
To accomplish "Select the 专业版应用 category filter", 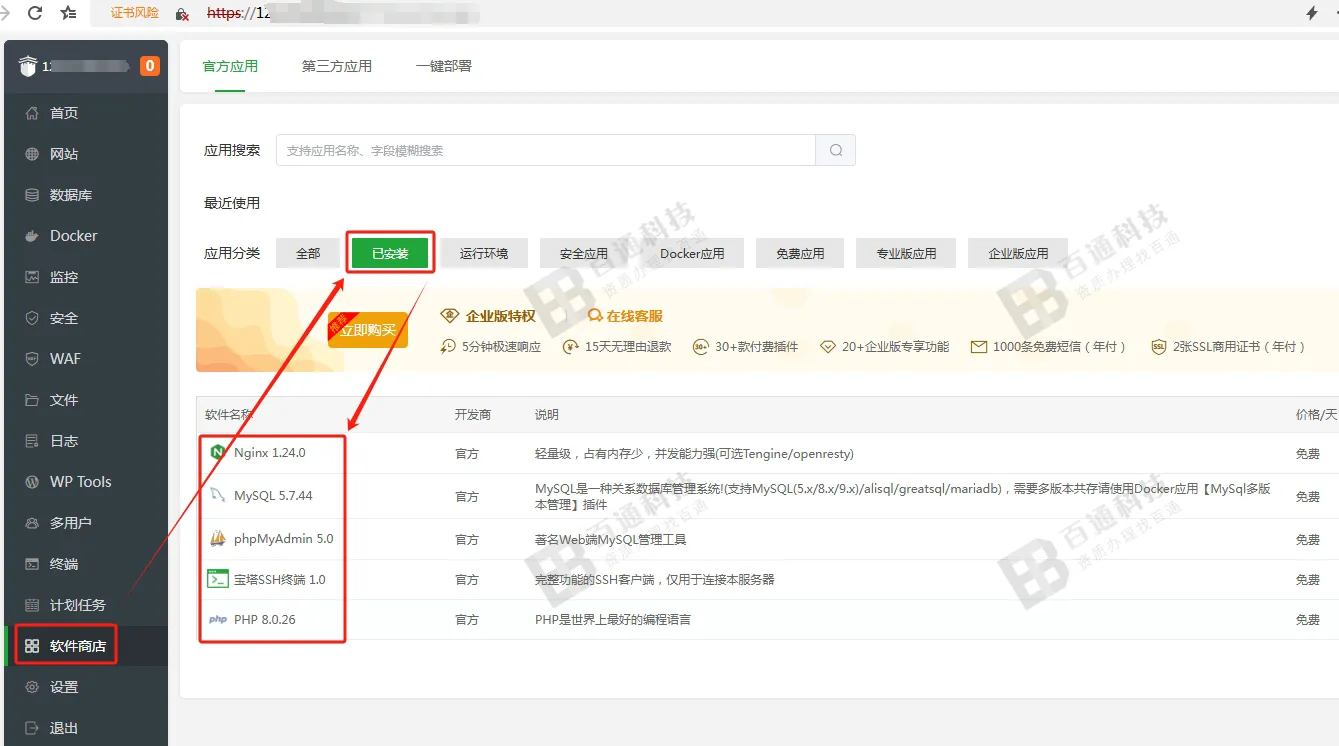I will pos(906,253).
